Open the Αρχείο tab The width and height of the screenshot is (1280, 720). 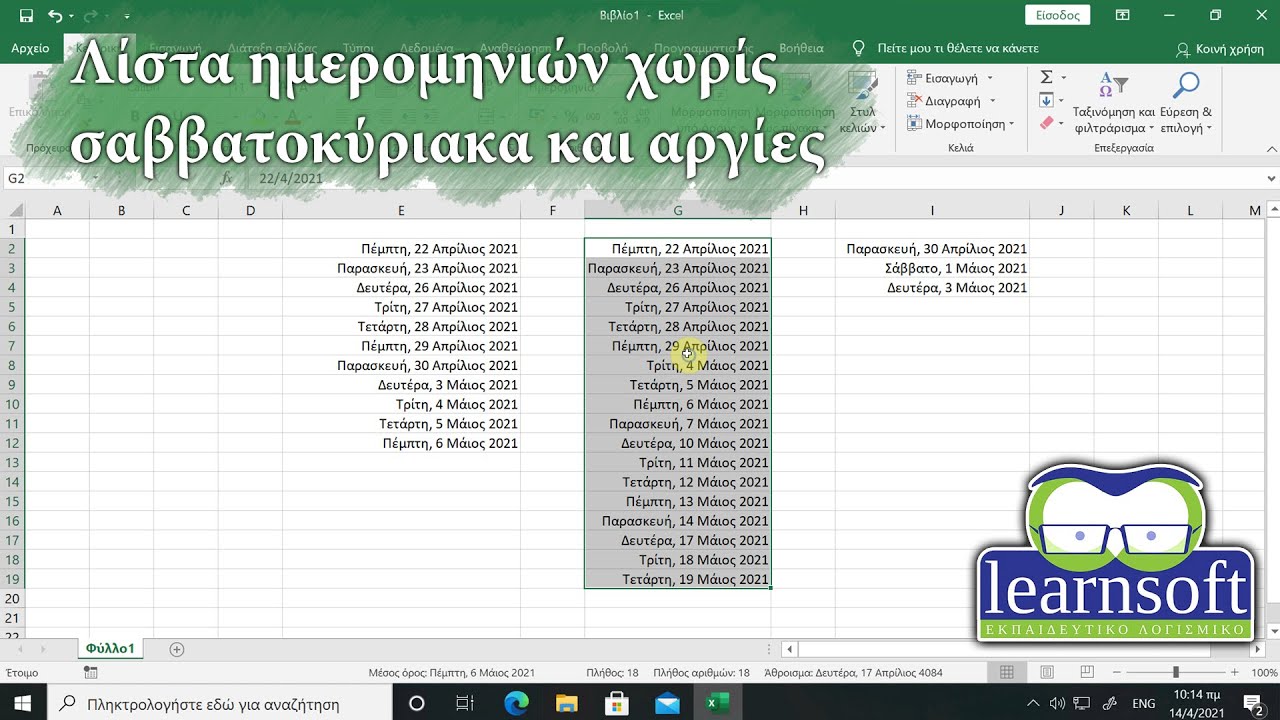[30, 48]
